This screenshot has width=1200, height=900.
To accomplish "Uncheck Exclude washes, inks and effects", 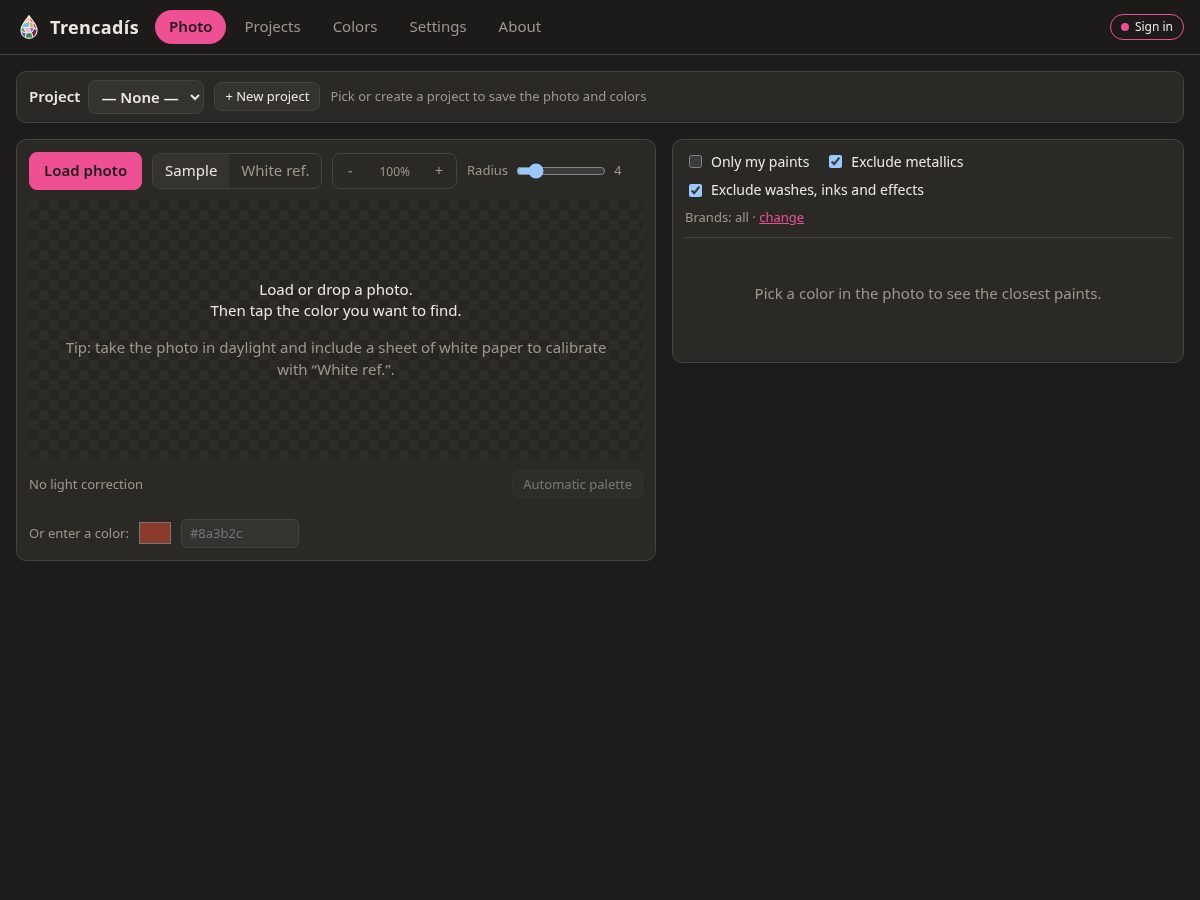I will pyautogui.click(x=696, y=190).
